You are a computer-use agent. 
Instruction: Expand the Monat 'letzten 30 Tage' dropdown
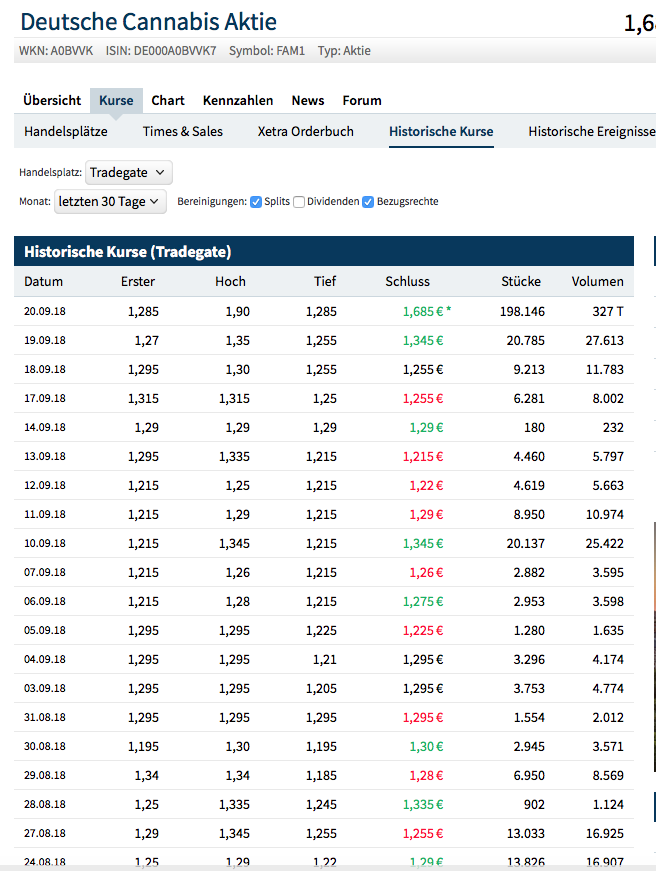pyautogui.click(x=110, y=202)
